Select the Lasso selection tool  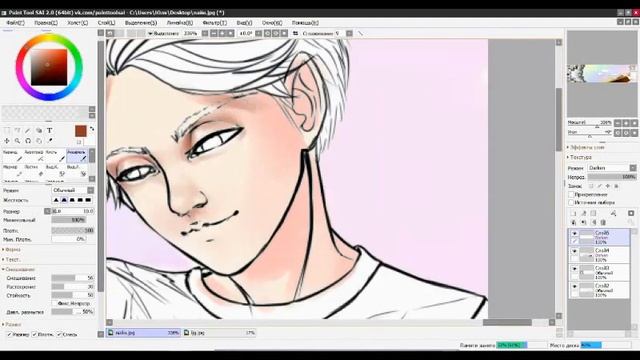coord(18,131)
